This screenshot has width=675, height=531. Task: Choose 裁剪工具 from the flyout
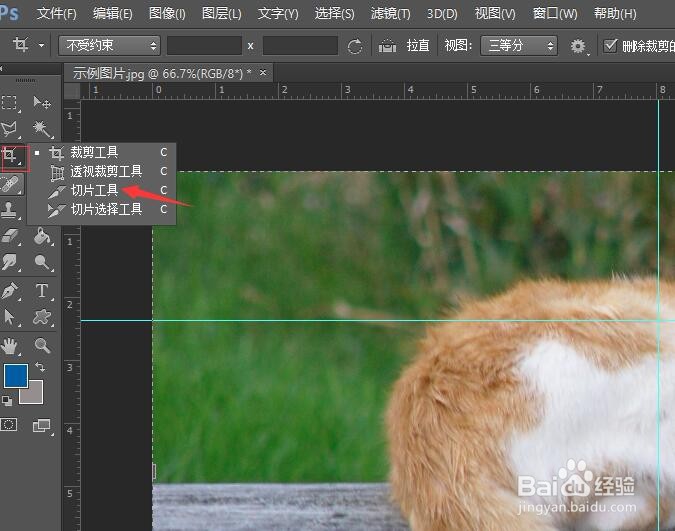click(x=102, y=152)
